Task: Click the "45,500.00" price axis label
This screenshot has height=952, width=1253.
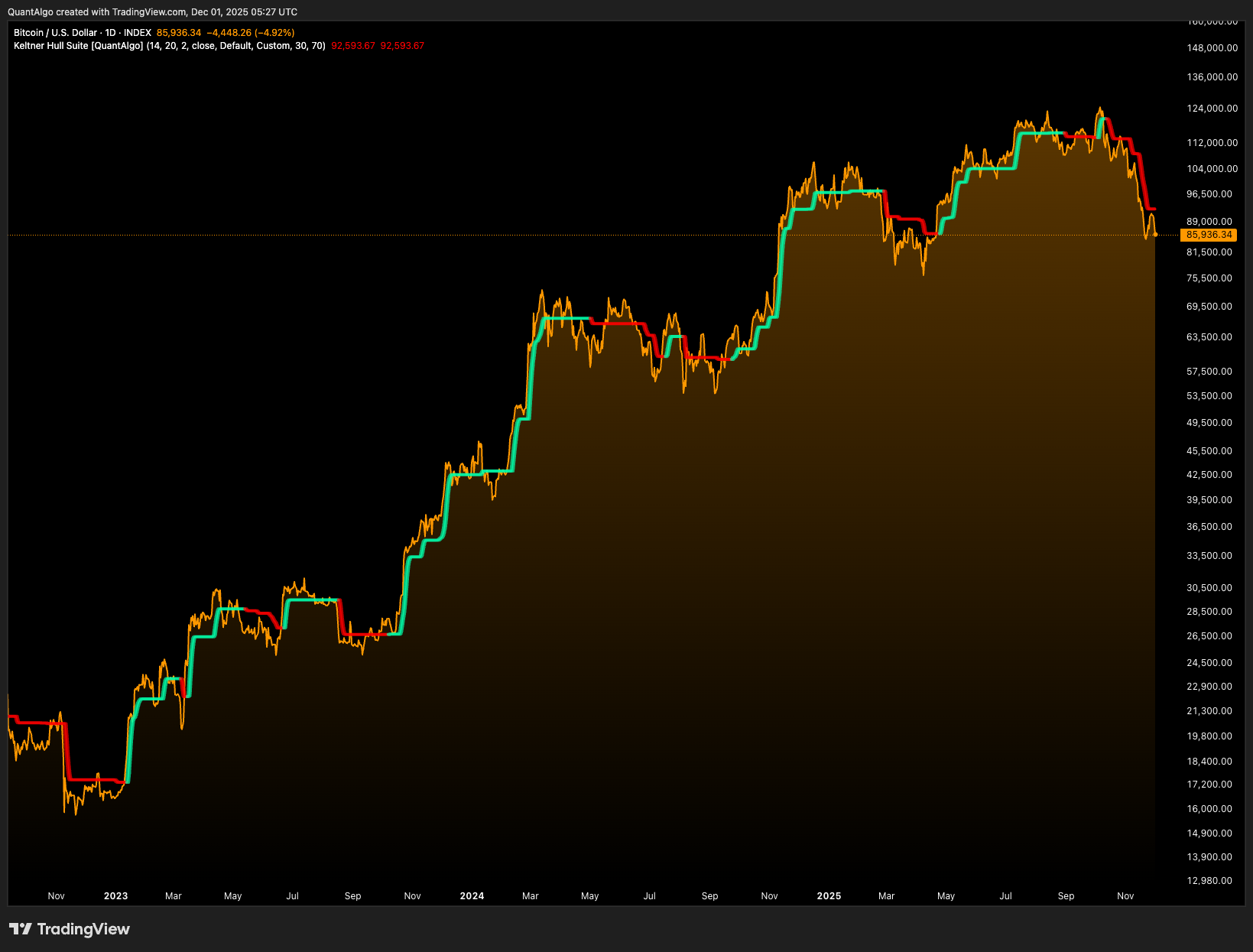Action: click(x=1209, y=451)
